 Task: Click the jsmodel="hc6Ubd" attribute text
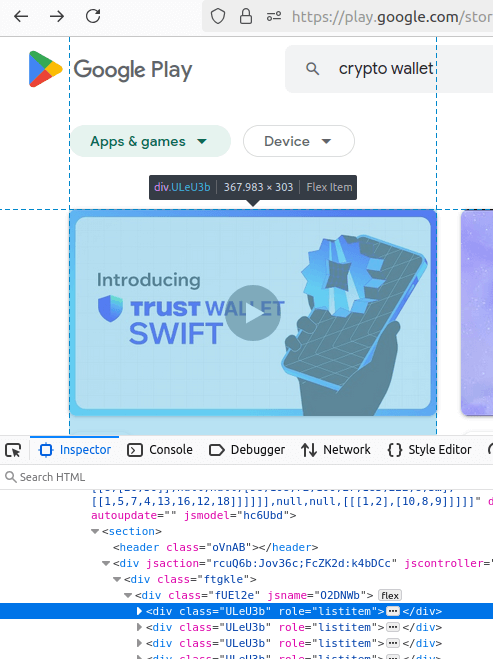click(237, 516)
